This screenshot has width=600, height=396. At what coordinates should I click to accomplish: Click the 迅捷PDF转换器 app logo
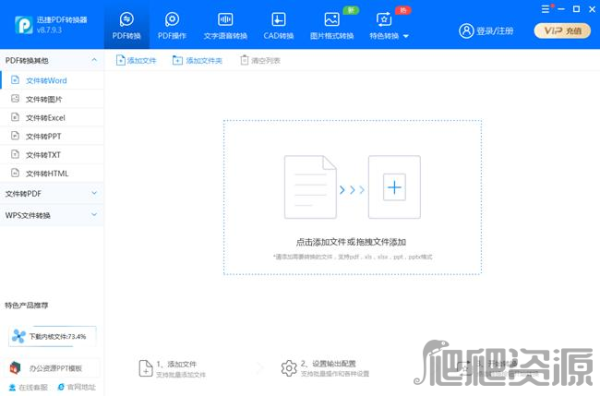24,25
